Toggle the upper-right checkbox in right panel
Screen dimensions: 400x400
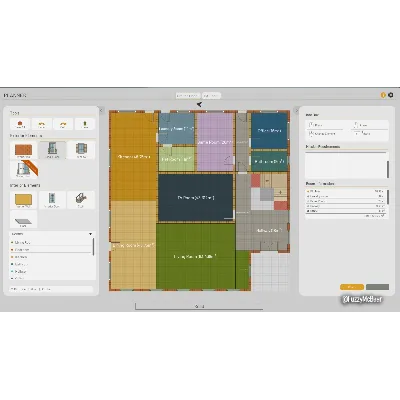point(356,125)
